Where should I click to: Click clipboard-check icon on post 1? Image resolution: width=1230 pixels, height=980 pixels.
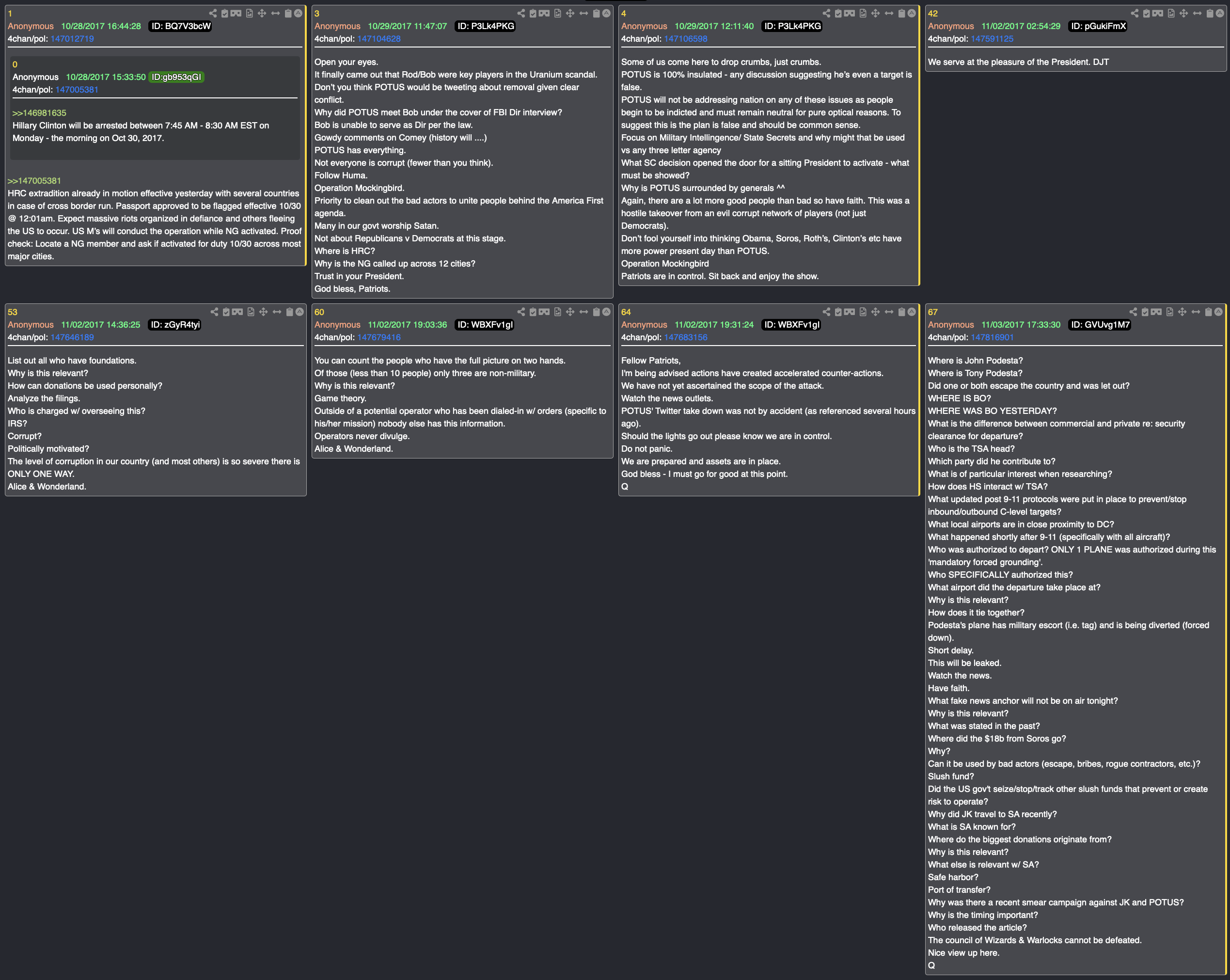click(225, 13)
